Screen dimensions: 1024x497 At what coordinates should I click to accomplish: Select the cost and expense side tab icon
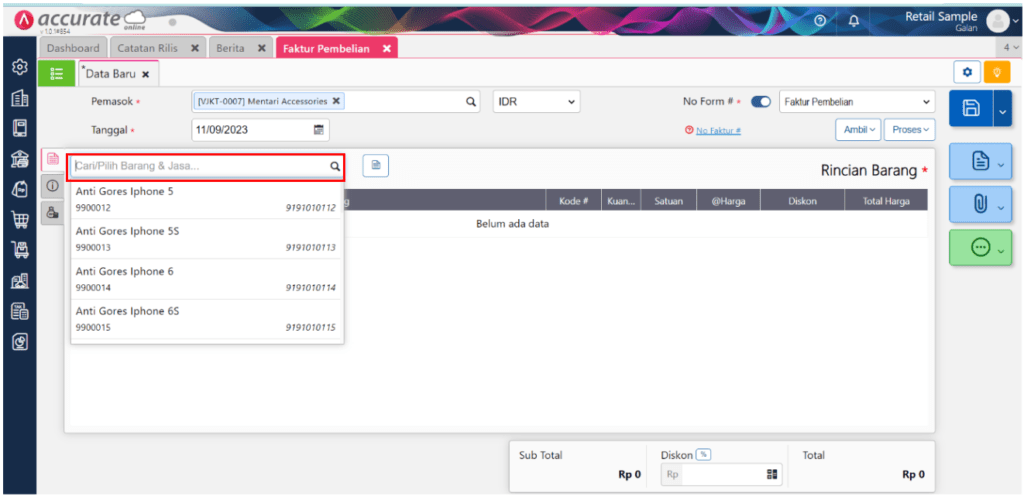53,212
